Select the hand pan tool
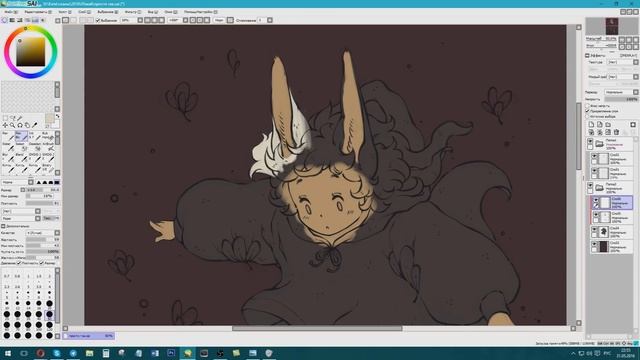This screenshot has height=360, width=640. [x=27, y=125]
